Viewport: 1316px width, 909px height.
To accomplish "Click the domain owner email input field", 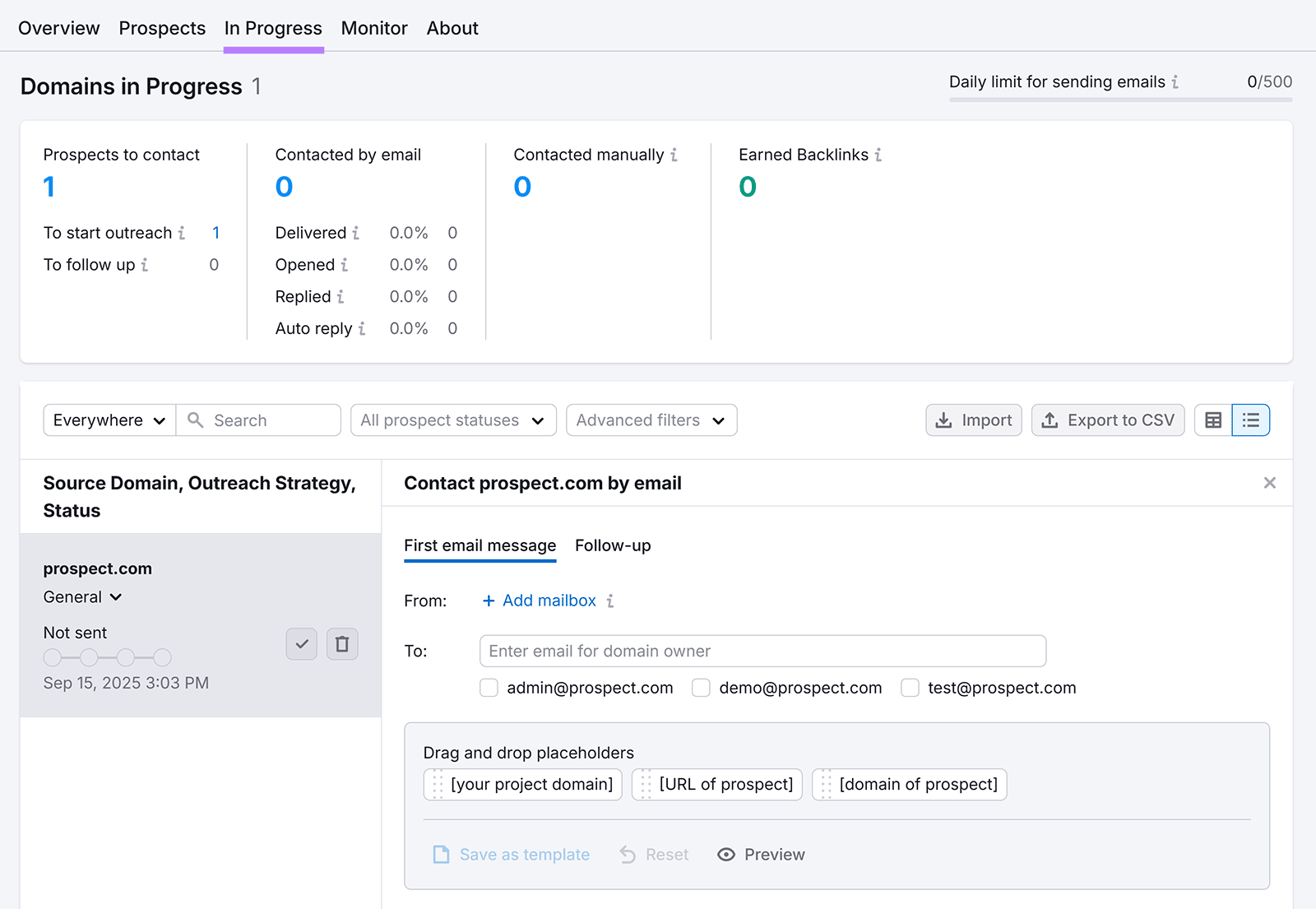I will coord(762,651).
